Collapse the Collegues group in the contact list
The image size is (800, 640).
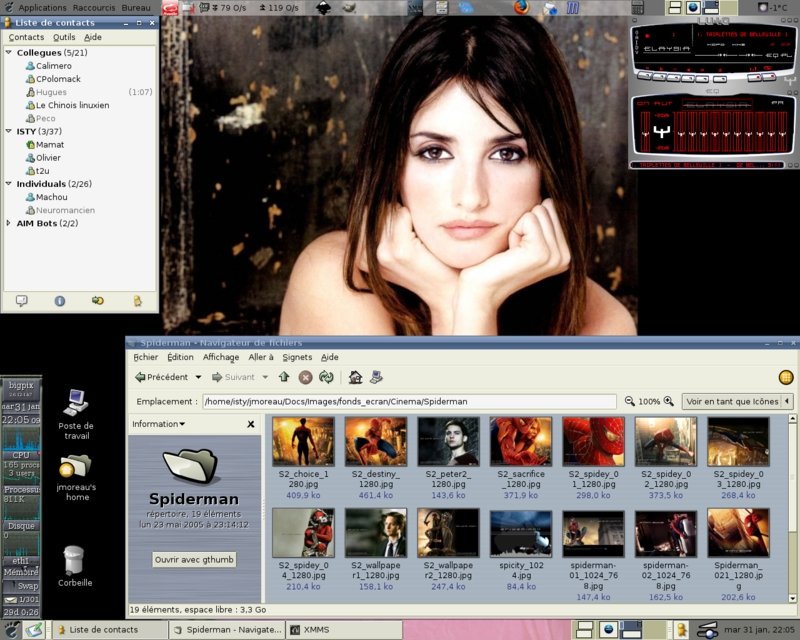(9, 52)
